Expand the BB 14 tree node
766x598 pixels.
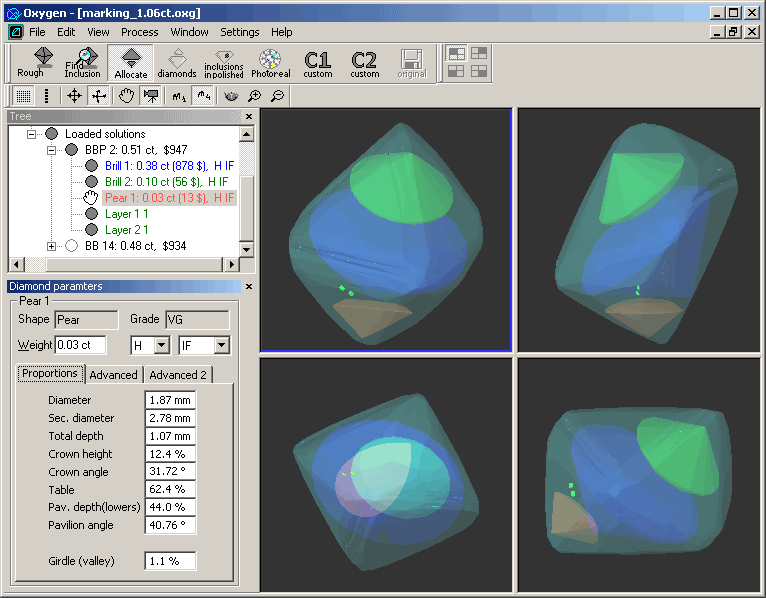[x=52, y=246]
